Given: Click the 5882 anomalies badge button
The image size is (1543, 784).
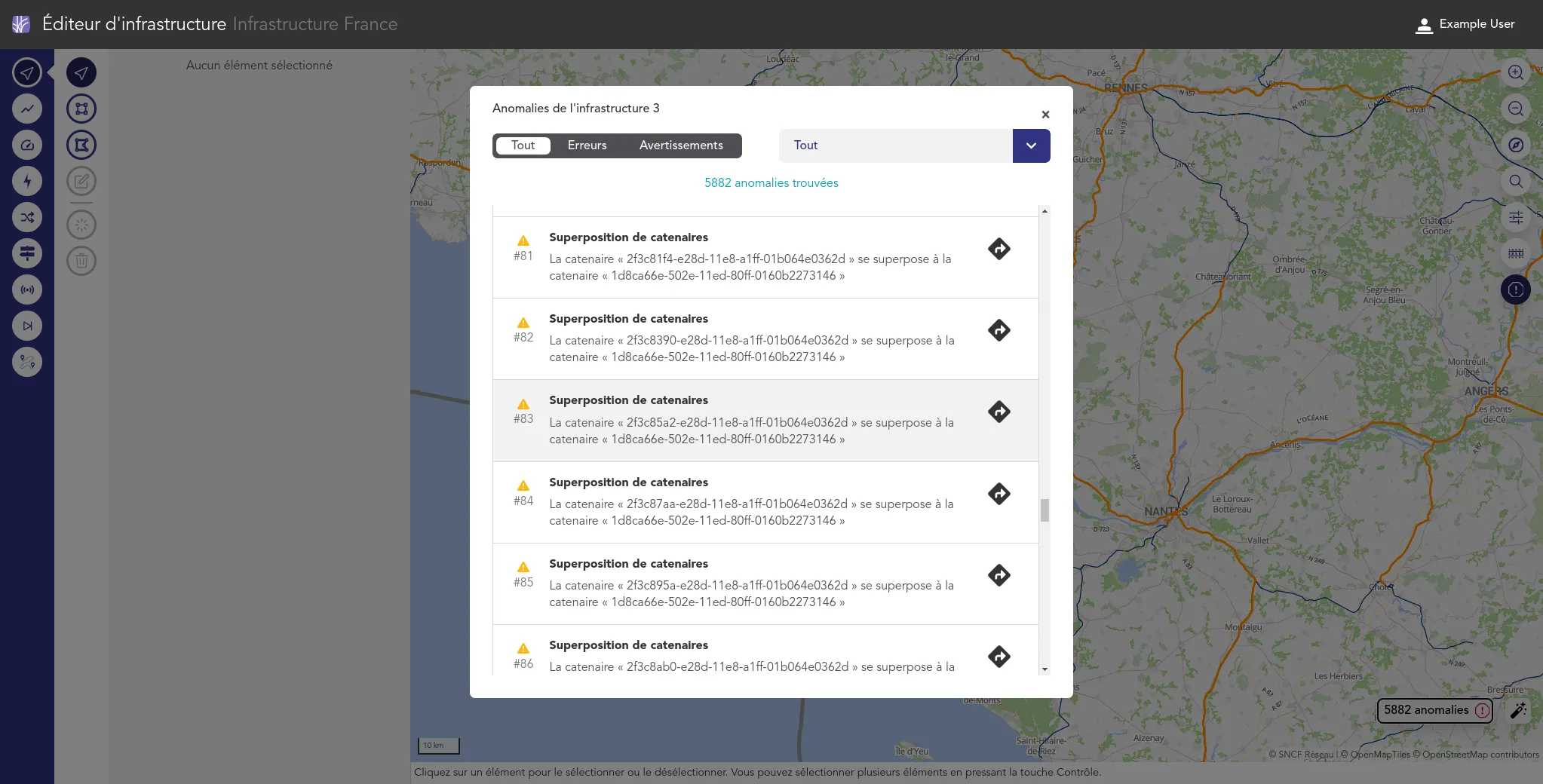Looking at the screenshot, I should (x=1434, y=710).
